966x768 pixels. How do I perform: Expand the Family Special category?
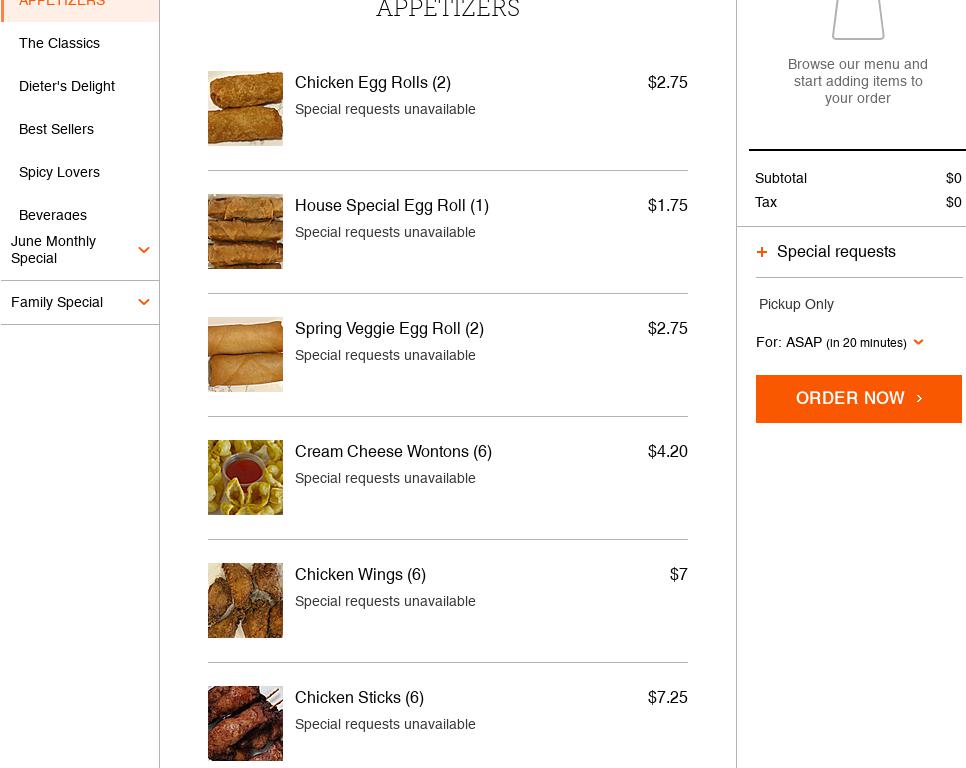(143, 302)
